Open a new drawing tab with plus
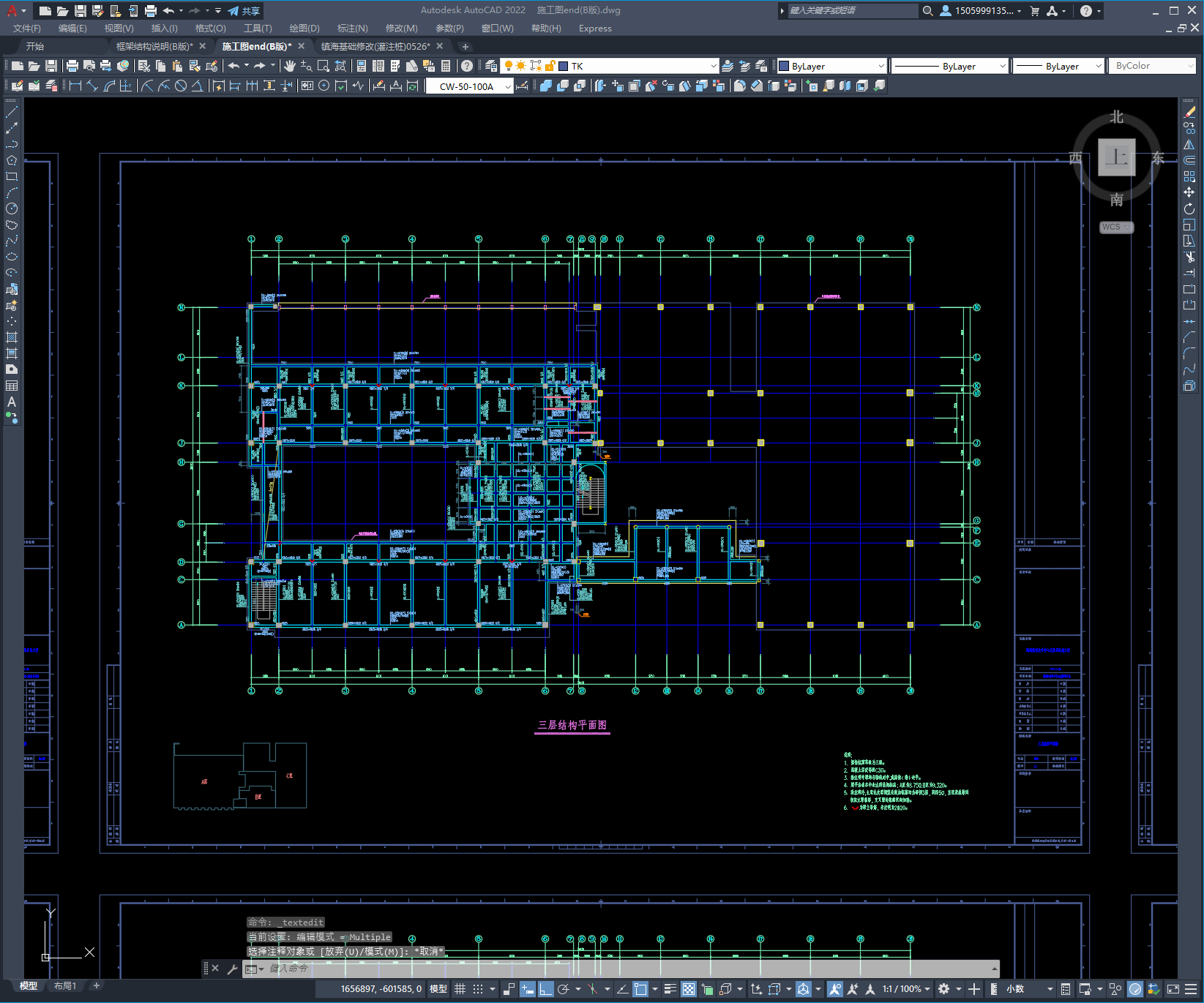 465,47
